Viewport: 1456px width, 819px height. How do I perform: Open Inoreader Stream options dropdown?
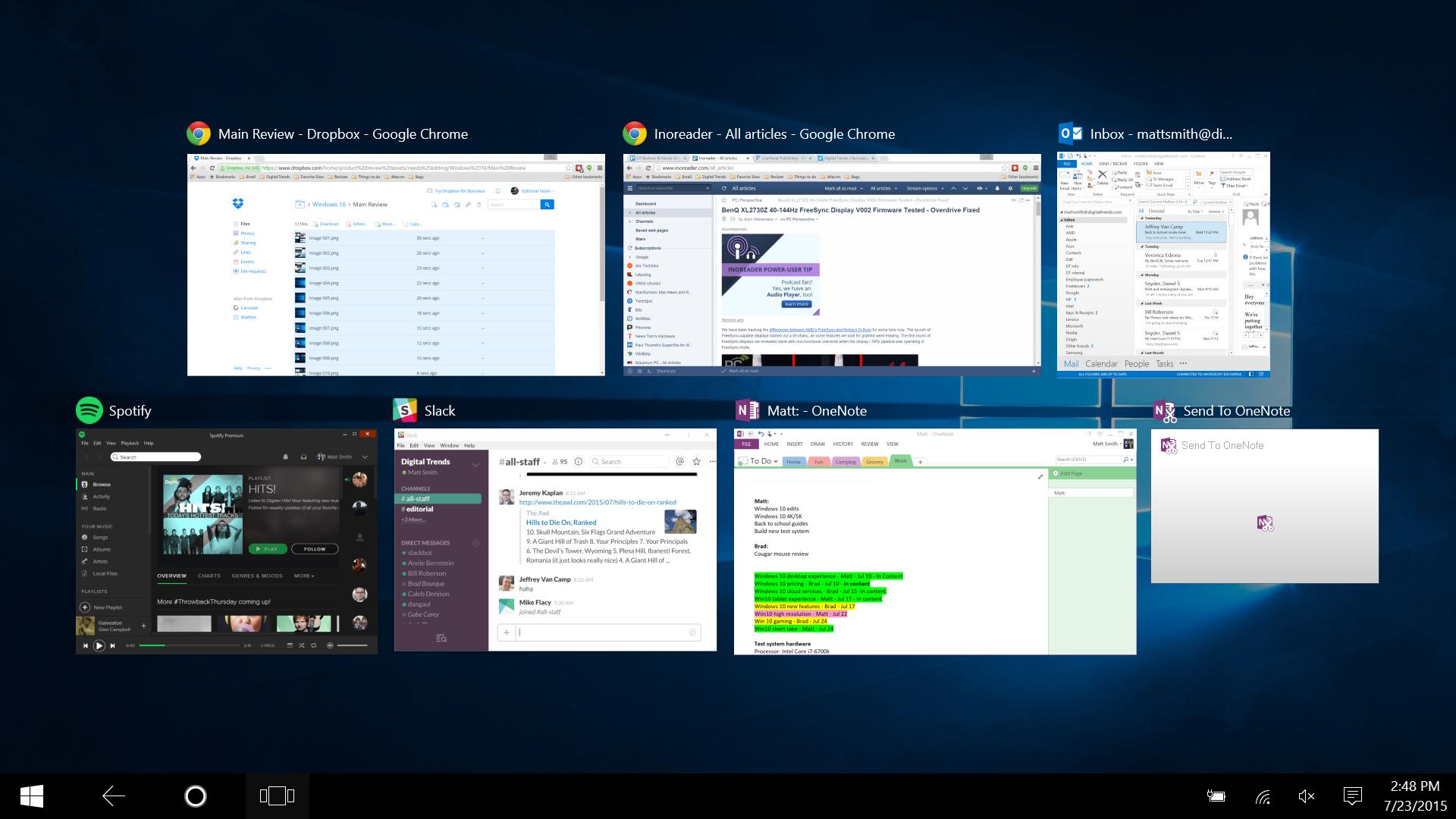(924, 188)
